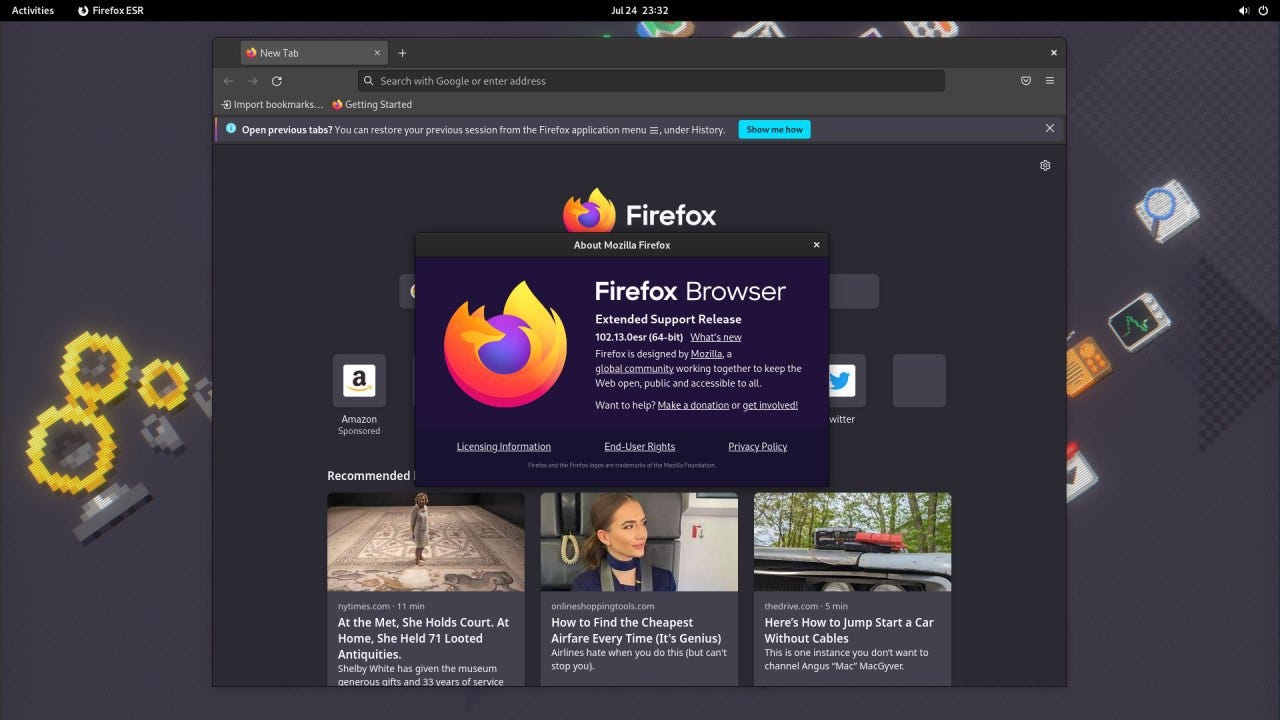
Task: Click the Make a donation link
Action: pos(693,405)
